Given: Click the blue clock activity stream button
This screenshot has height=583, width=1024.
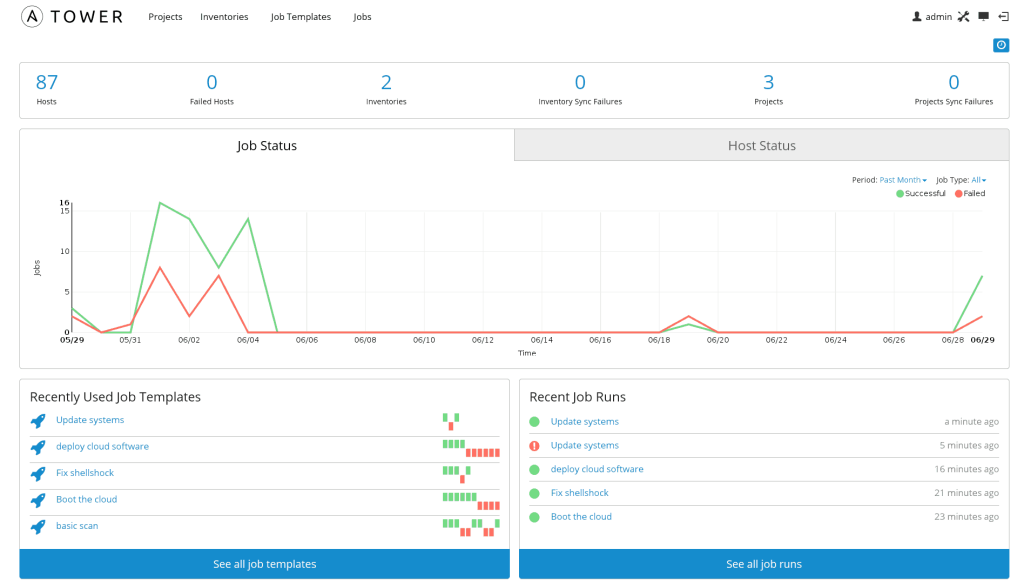Looking at the screenshot, I should pos(1000,45).
